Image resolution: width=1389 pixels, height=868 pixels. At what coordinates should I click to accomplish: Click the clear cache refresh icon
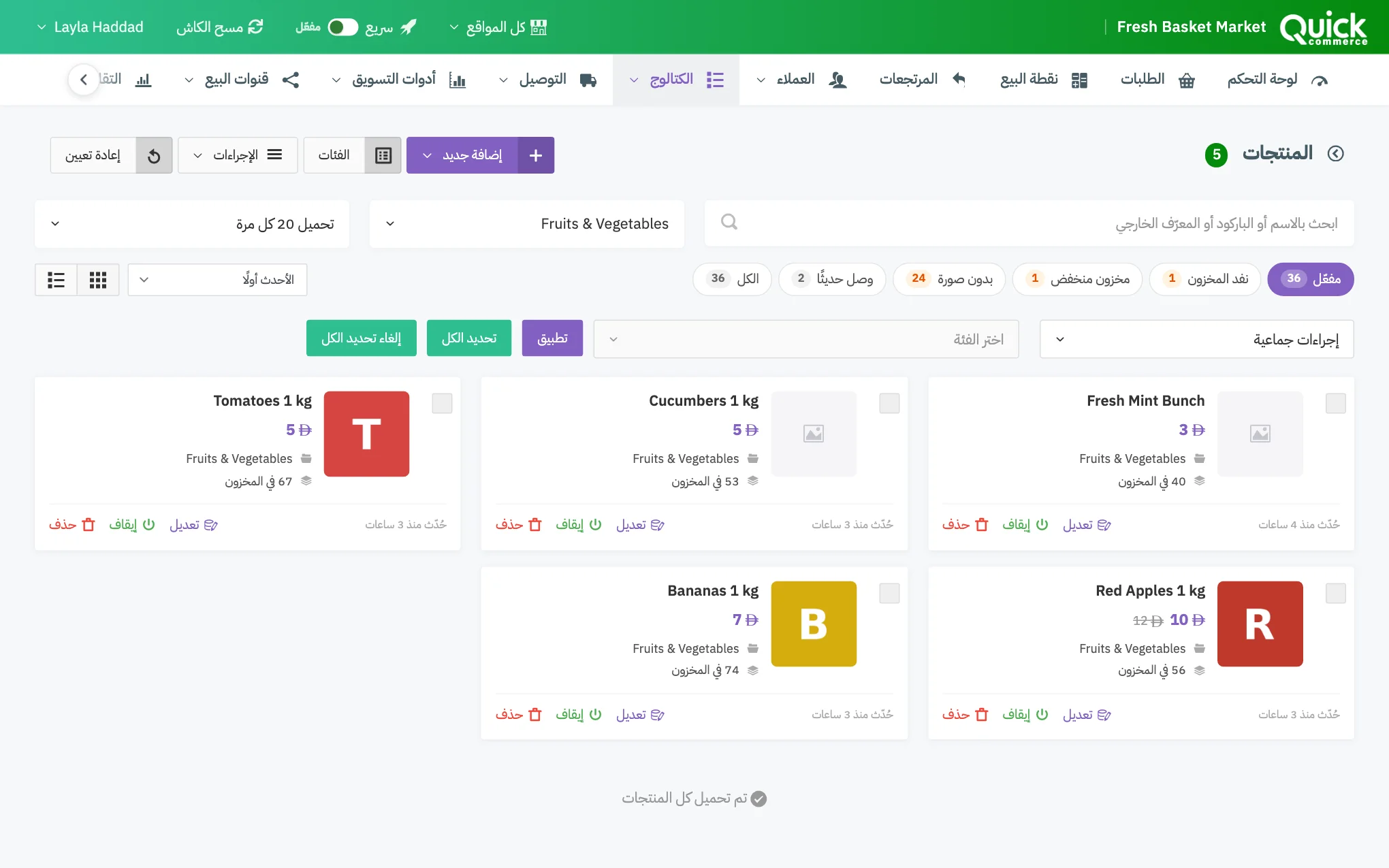point(255,27)
